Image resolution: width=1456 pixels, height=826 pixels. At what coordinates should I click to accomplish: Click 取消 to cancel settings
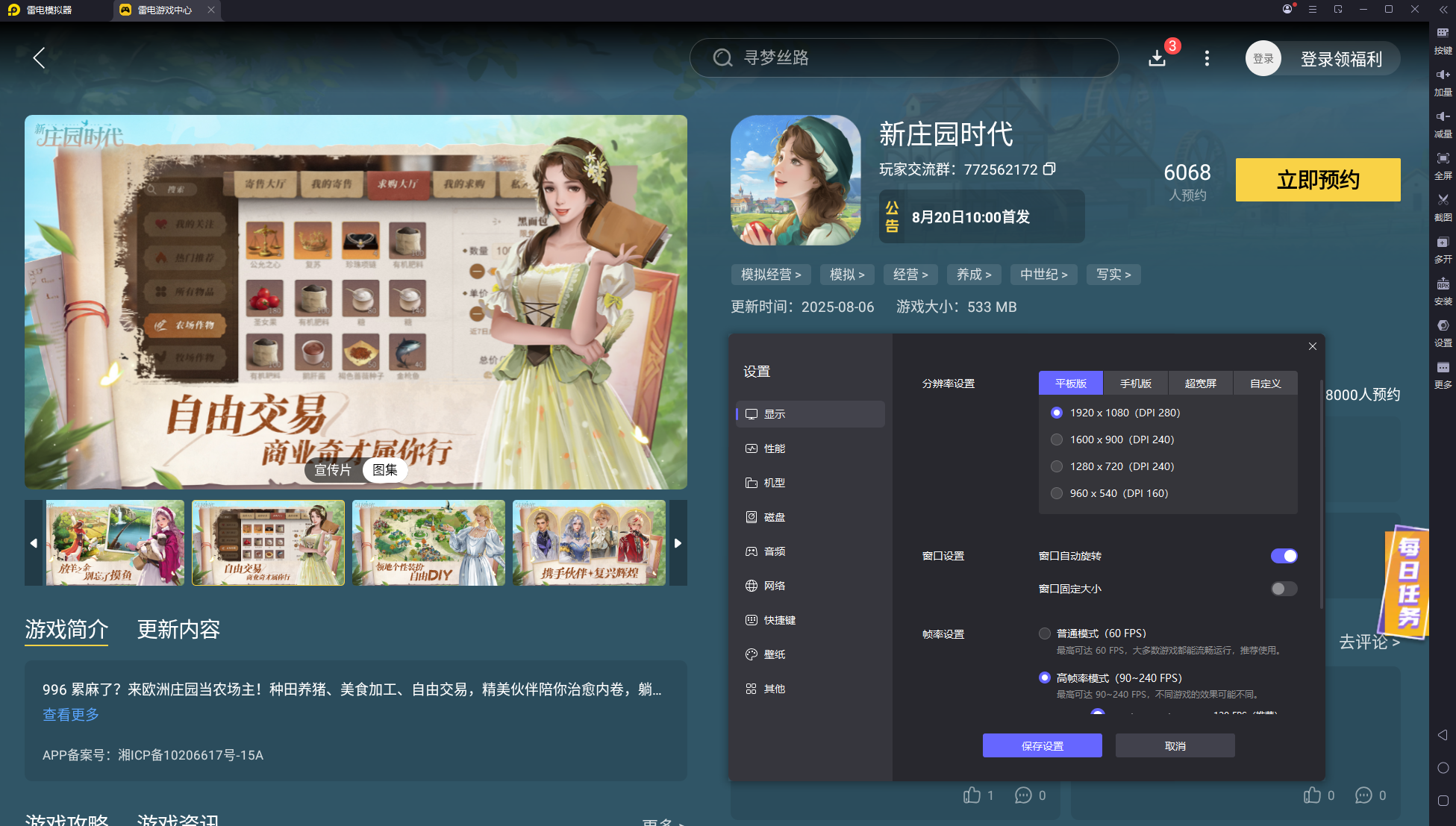[x=1175, y=745]
